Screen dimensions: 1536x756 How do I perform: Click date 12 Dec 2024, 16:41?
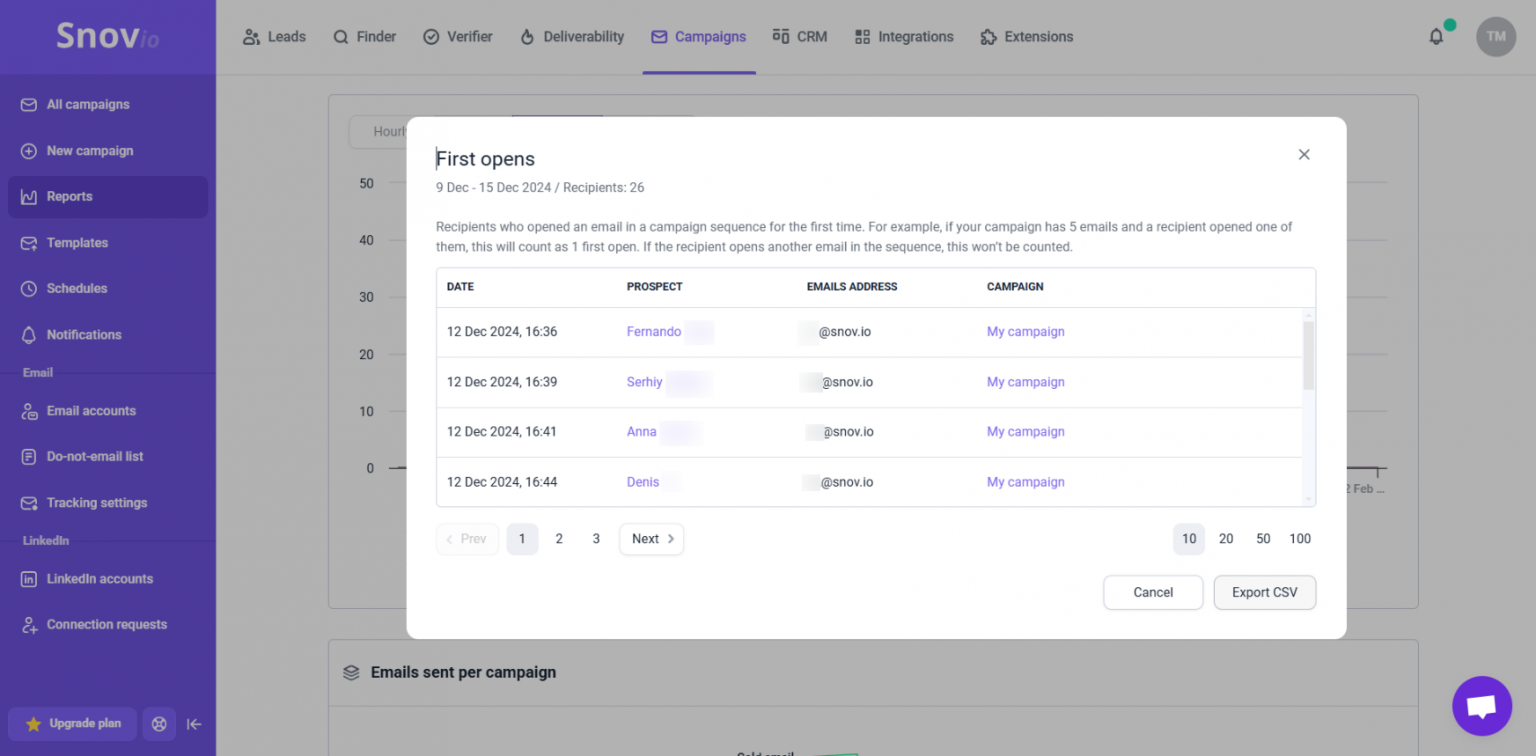502,432
